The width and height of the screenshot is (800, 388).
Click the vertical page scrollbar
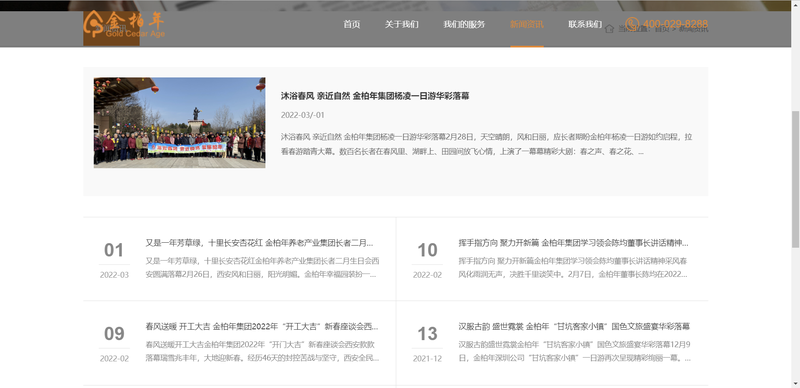pos(795,194)
